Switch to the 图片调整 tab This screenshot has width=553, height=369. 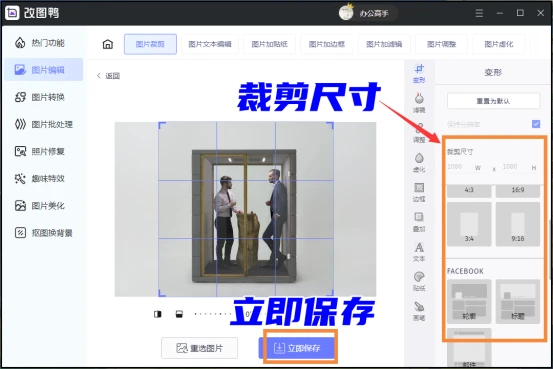click(442, 44)
